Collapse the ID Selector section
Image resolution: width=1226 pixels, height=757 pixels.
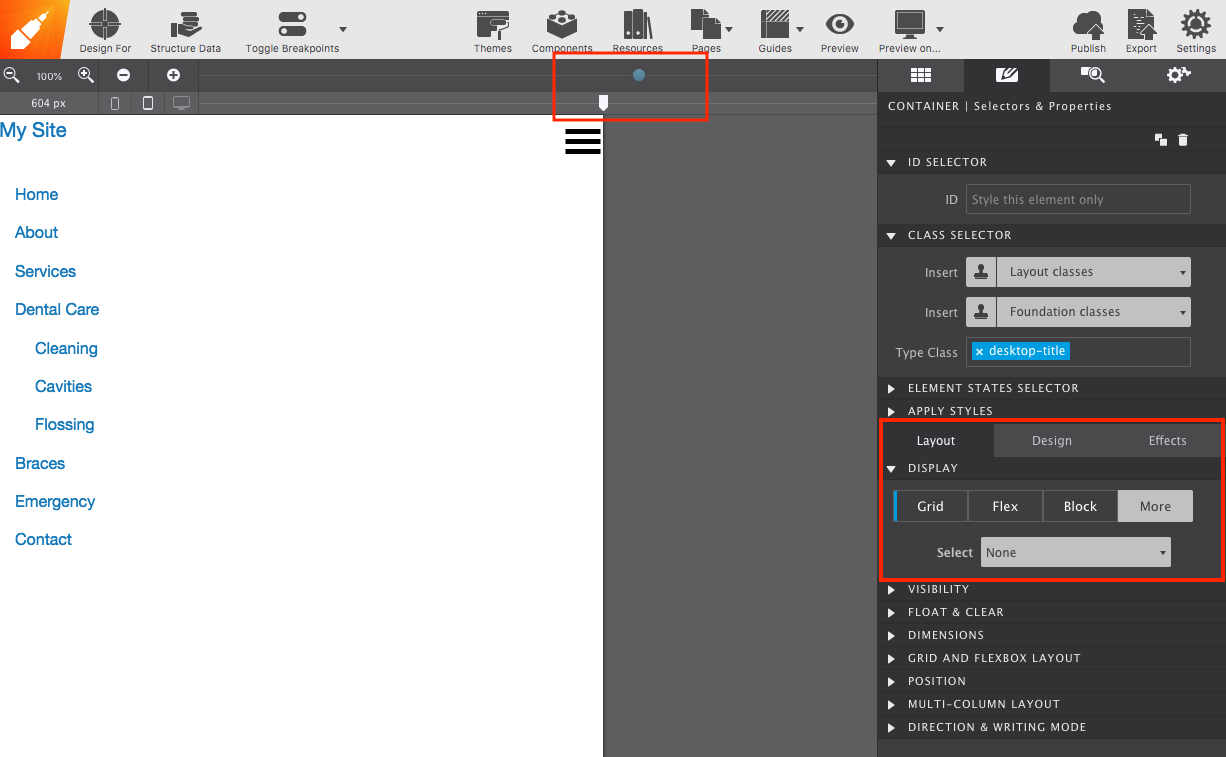pos(892,162)
